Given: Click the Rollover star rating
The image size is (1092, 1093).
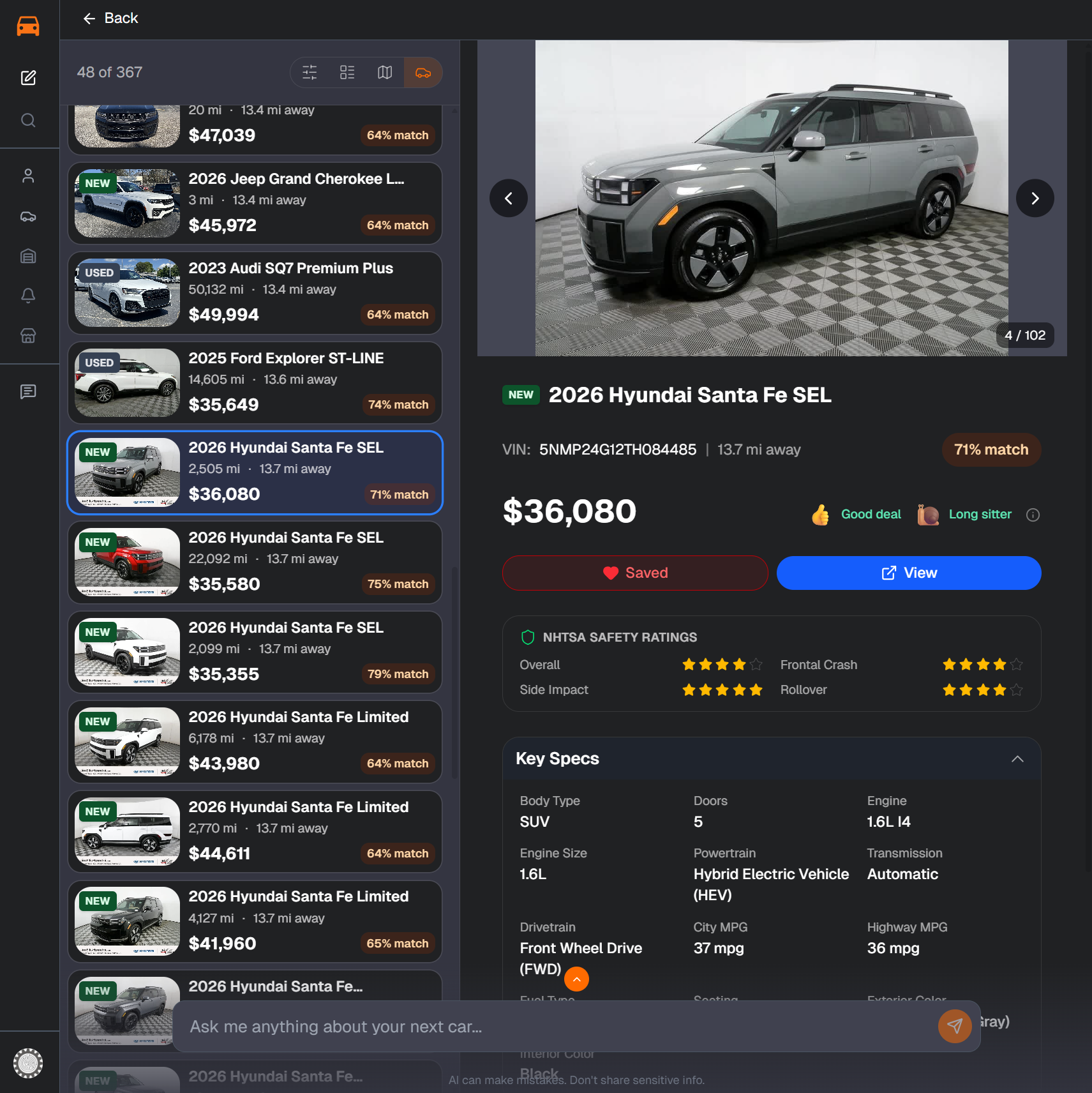Looking at the screenshot, I should click(x=983, y=690).
